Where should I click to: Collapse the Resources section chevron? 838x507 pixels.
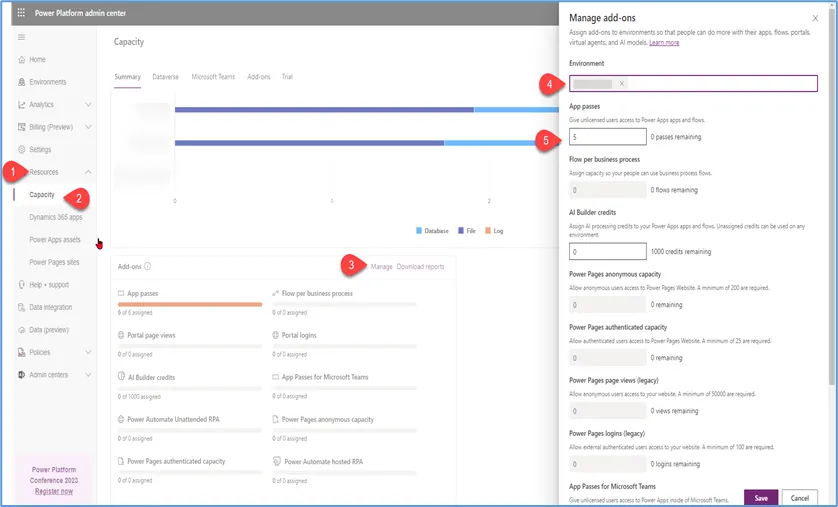click(88, 172)
